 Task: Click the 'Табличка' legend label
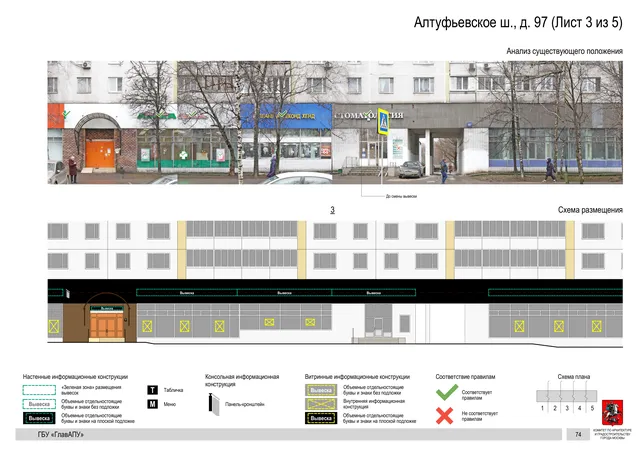coord(173,390)
